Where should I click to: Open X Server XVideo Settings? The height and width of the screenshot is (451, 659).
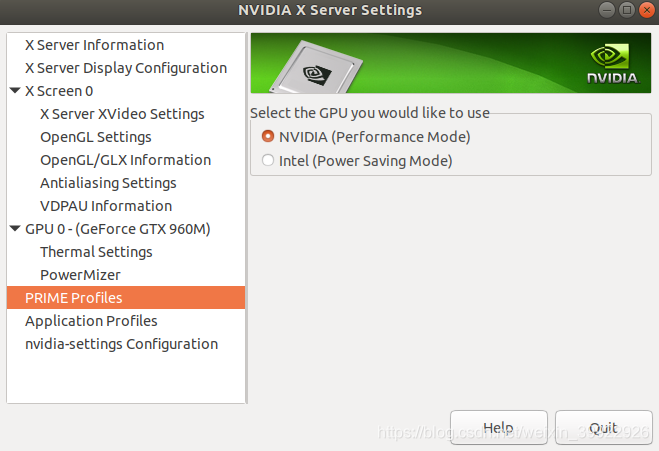click(122, 114)
